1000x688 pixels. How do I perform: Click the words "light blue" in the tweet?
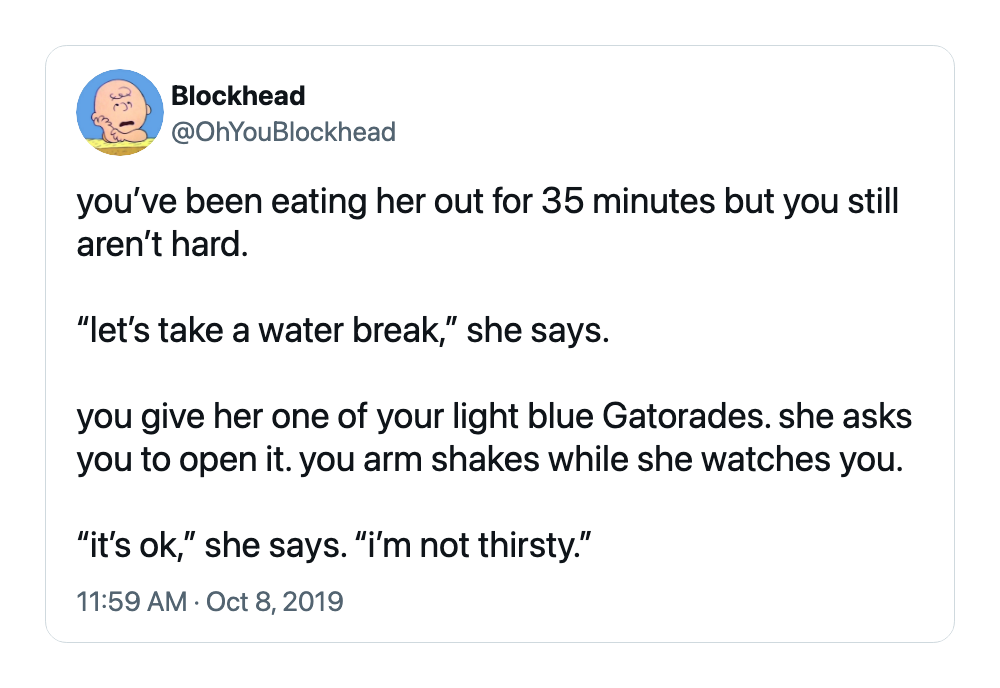pos(523,416)
